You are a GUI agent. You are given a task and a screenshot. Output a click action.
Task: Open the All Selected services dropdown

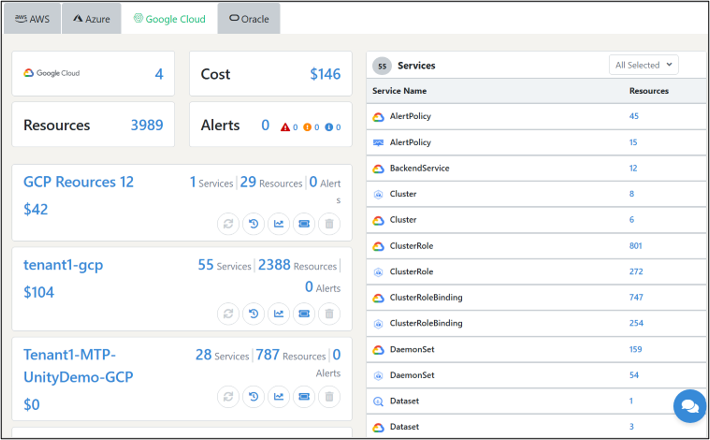pos(643,65)
